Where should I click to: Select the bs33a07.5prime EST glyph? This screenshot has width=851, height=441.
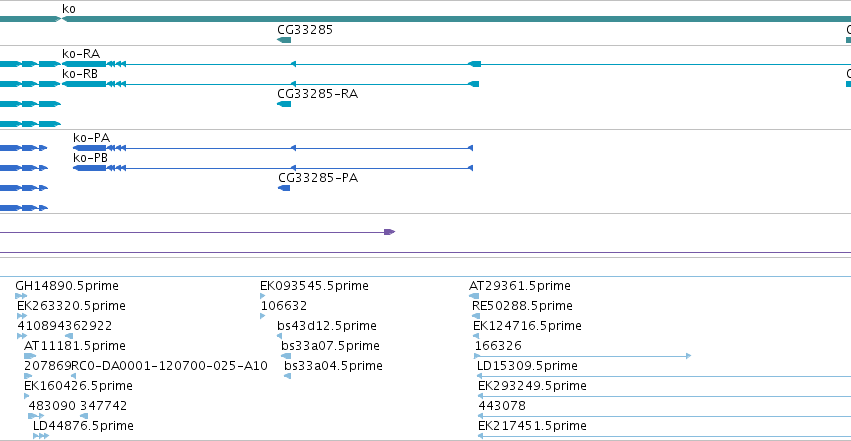[286, 356]
